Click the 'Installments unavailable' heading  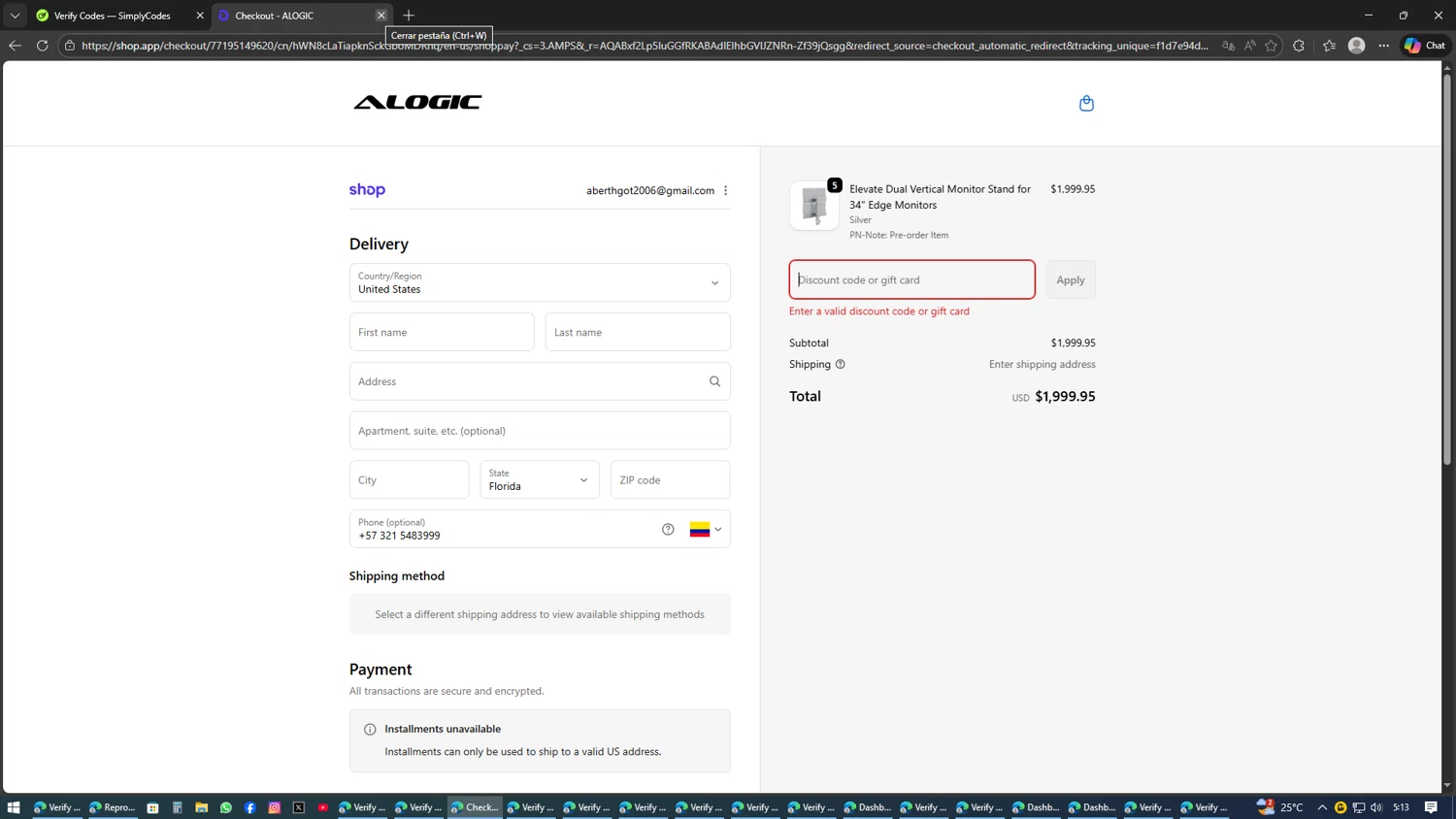click(443, 729)
